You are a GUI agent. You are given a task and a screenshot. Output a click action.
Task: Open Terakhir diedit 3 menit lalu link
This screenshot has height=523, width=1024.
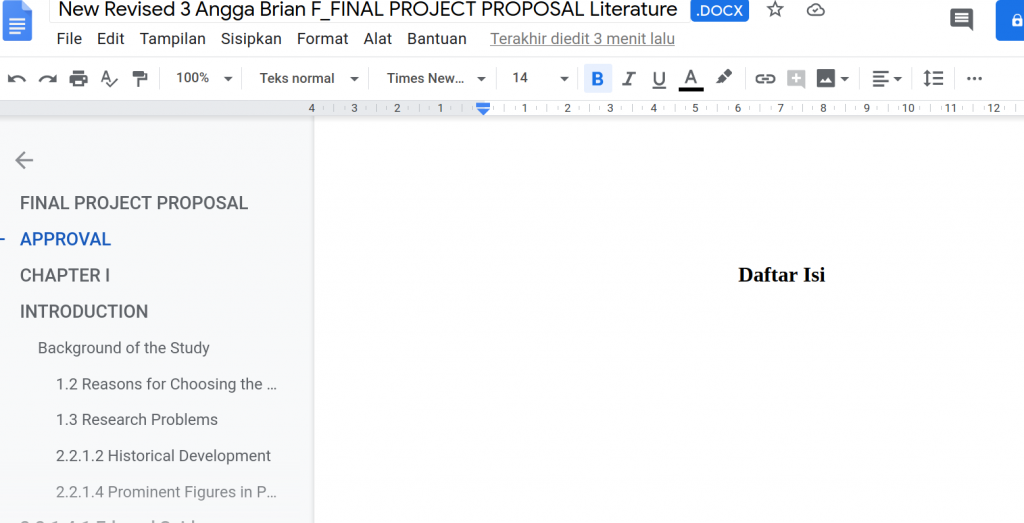tap(583, 39)
